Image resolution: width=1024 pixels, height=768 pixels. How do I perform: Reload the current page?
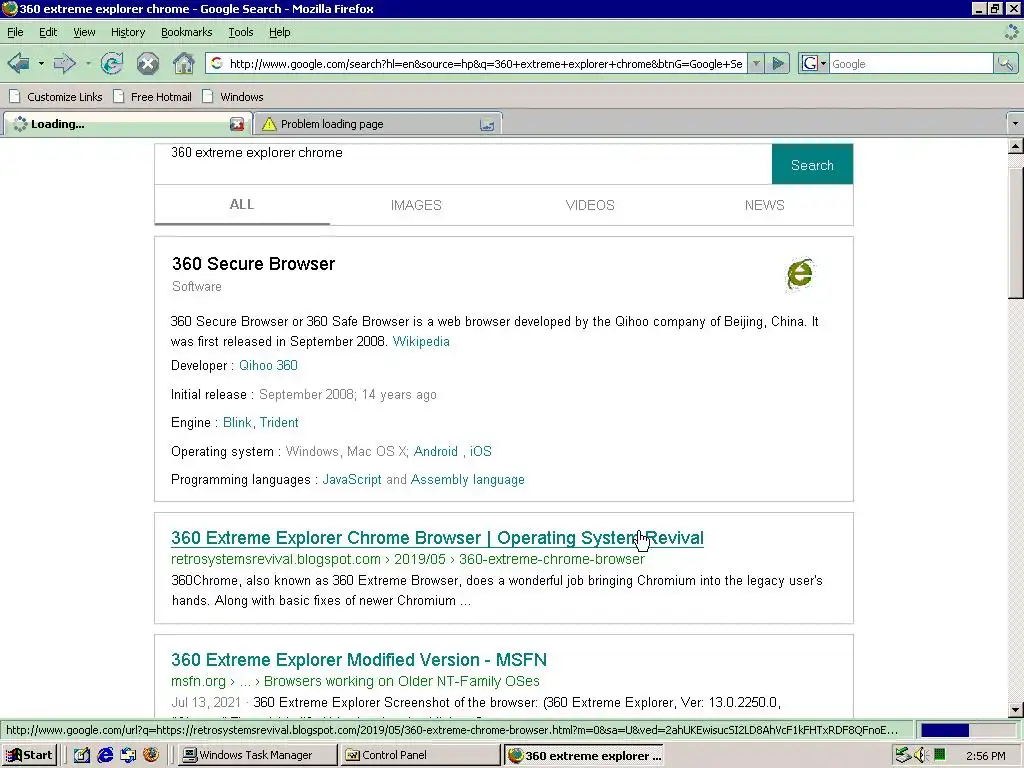click(x=112, y=63)
